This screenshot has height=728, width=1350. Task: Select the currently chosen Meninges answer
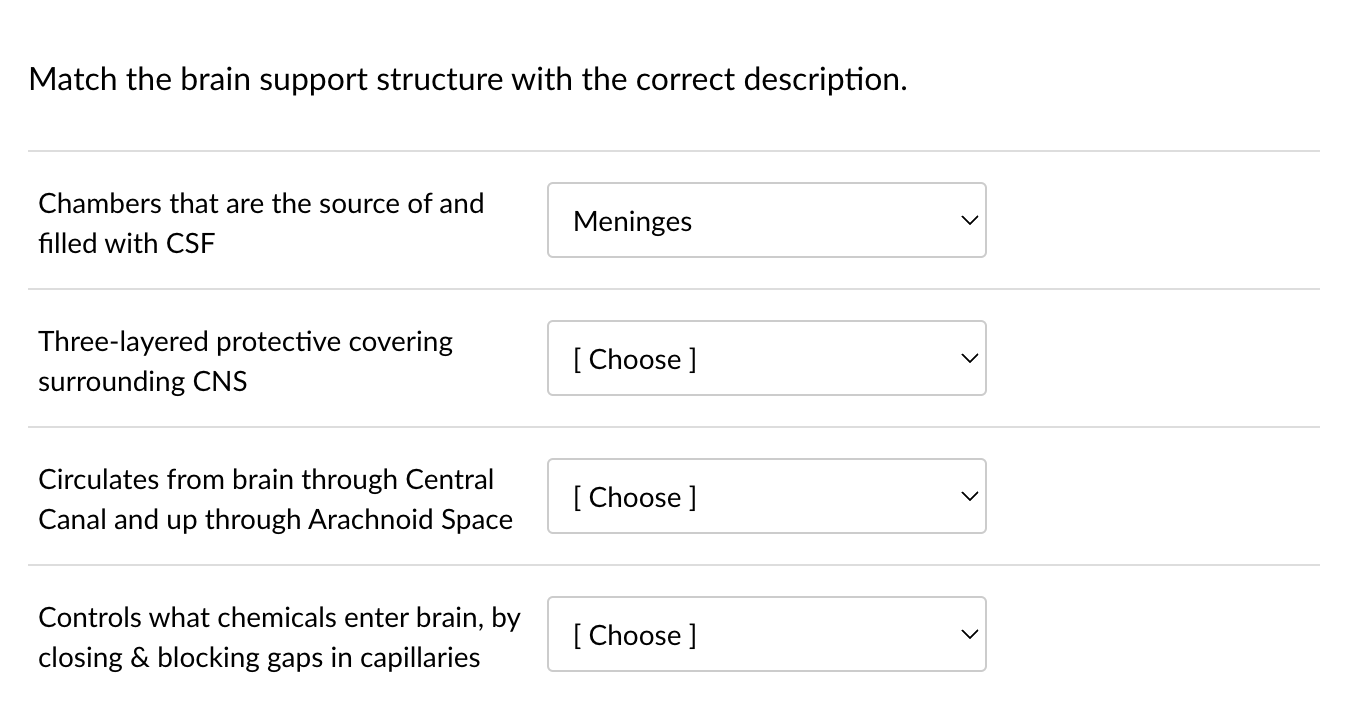tap(632, 221)
